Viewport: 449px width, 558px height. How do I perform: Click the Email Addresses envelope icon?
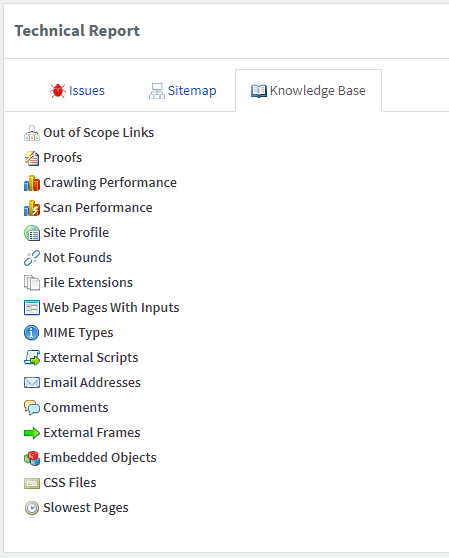pyautogui.click(x=32, y=383)
